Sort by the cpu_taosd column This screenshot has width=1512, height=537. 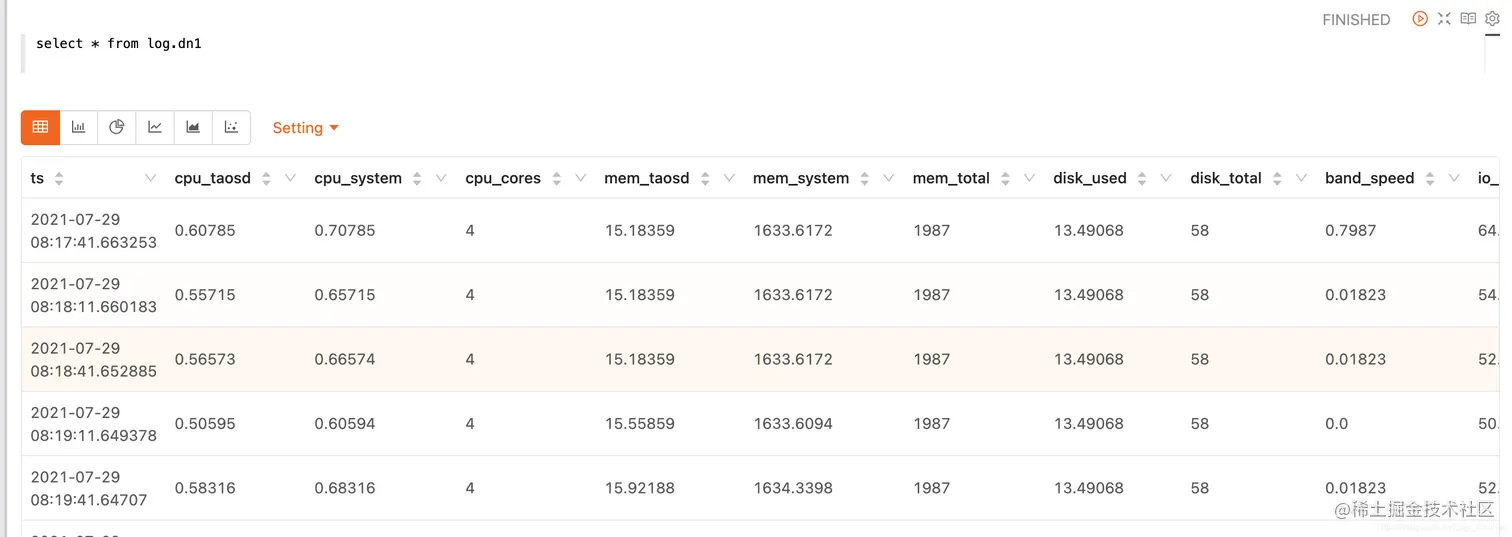(x=266, y=179)
